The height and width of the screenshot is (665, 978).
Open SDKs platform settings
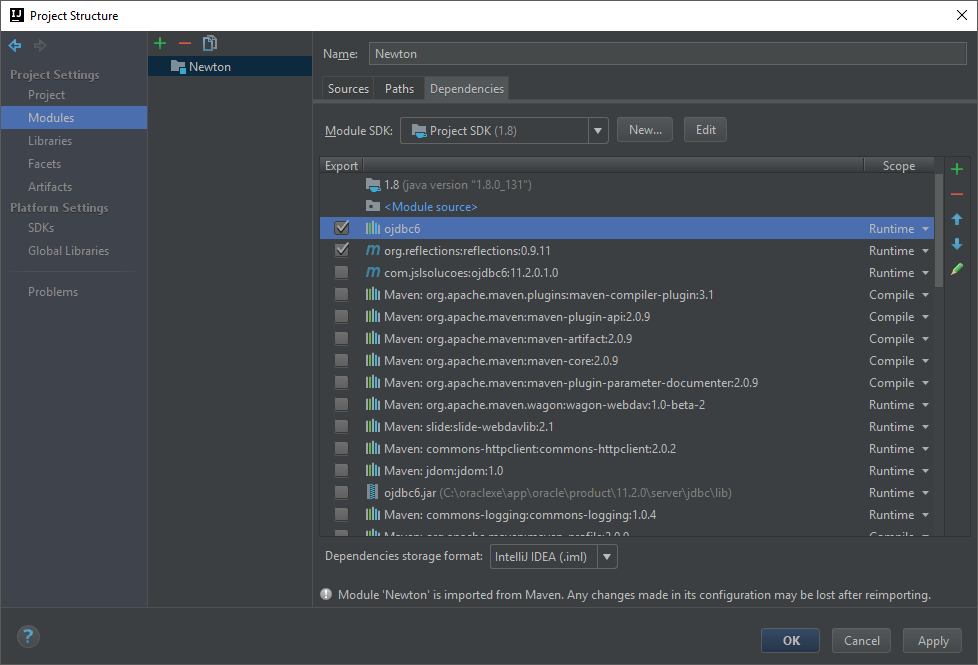41,228
